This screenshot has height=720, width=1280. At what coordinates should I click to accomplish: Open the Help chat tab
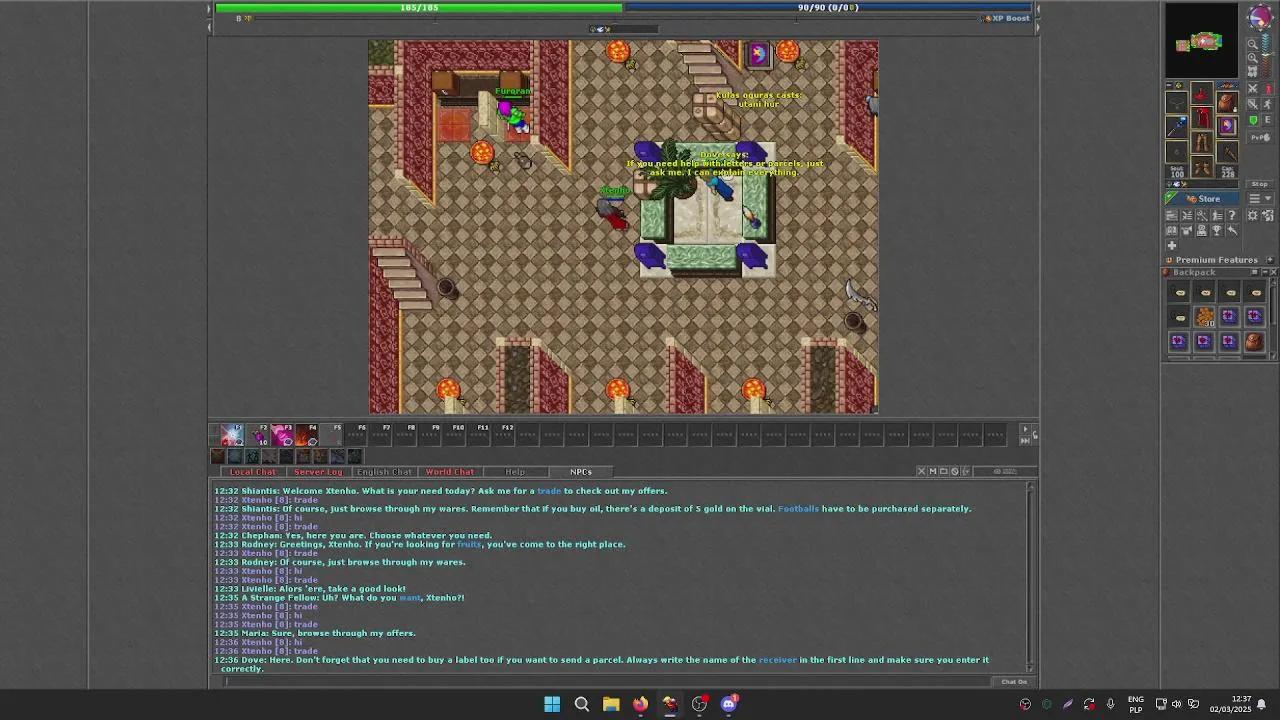515,472
